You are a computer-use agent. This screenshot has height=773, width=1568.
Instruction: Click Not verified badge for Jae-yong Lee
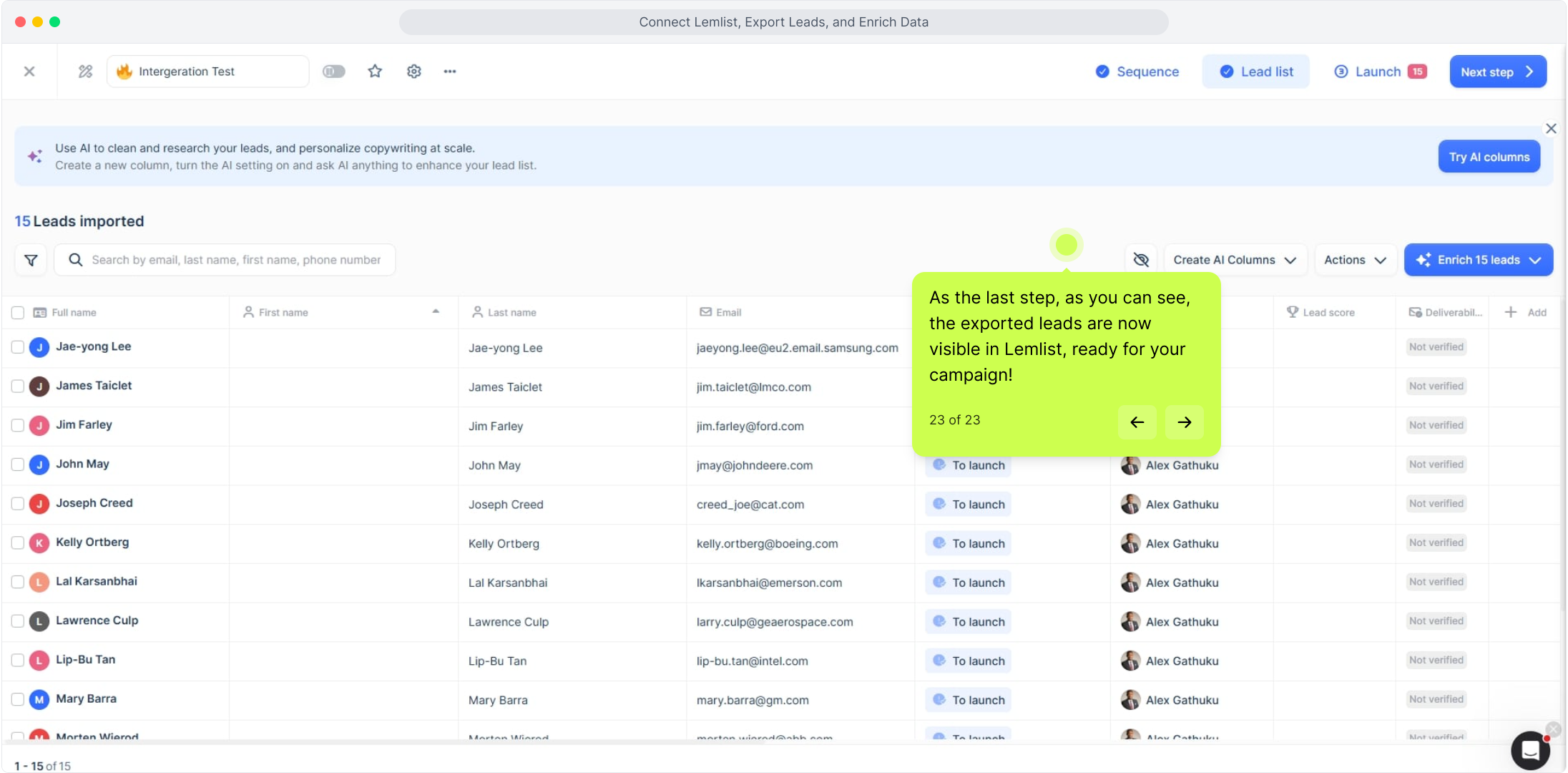[x=1436, y=347]
